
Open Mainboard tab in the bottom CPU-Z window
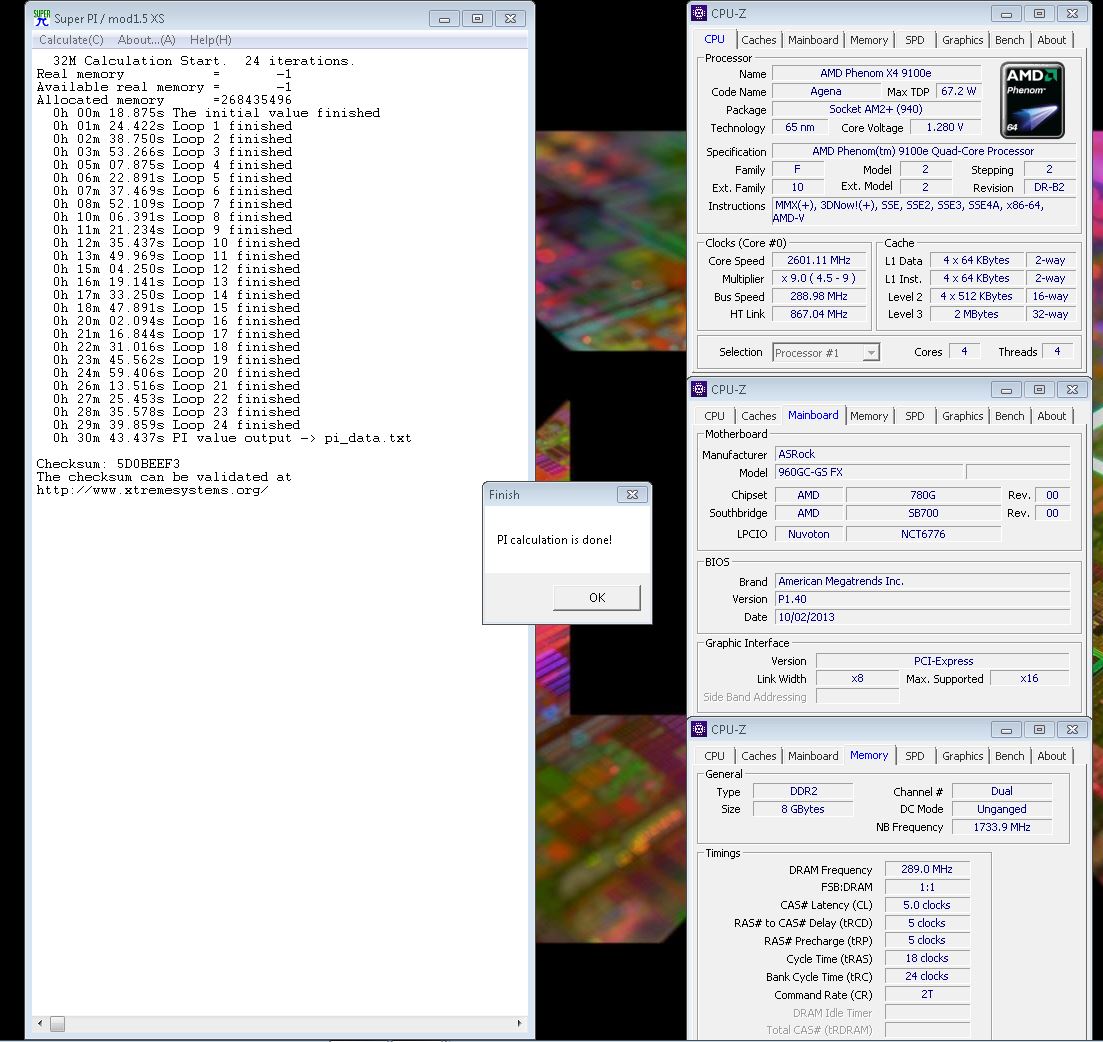click(812, 756)
